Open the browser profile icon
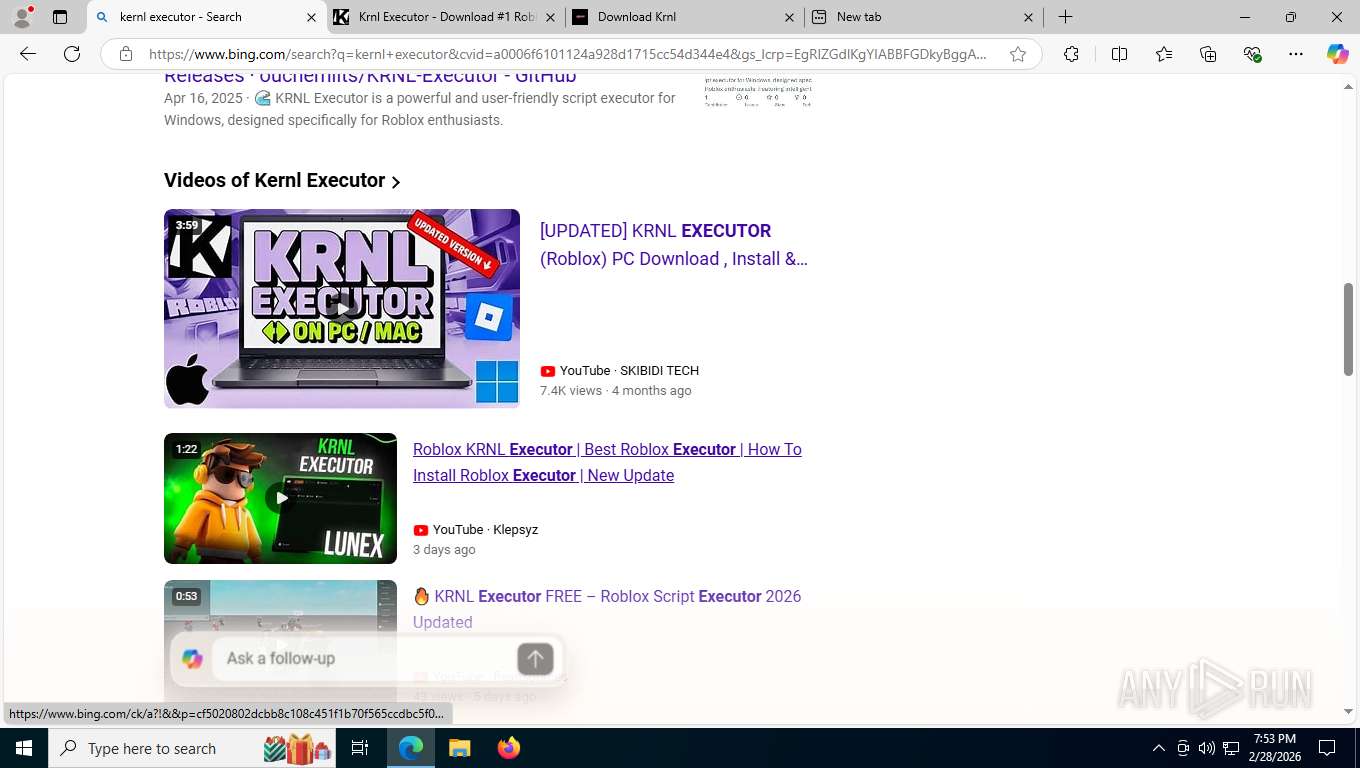 coord(22,17)
